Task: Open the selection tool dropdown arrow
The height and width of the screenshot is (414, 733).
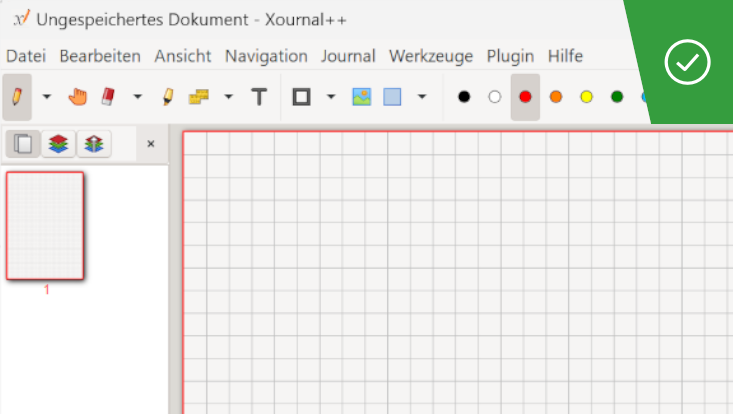Action: click(x=422, y=97)
